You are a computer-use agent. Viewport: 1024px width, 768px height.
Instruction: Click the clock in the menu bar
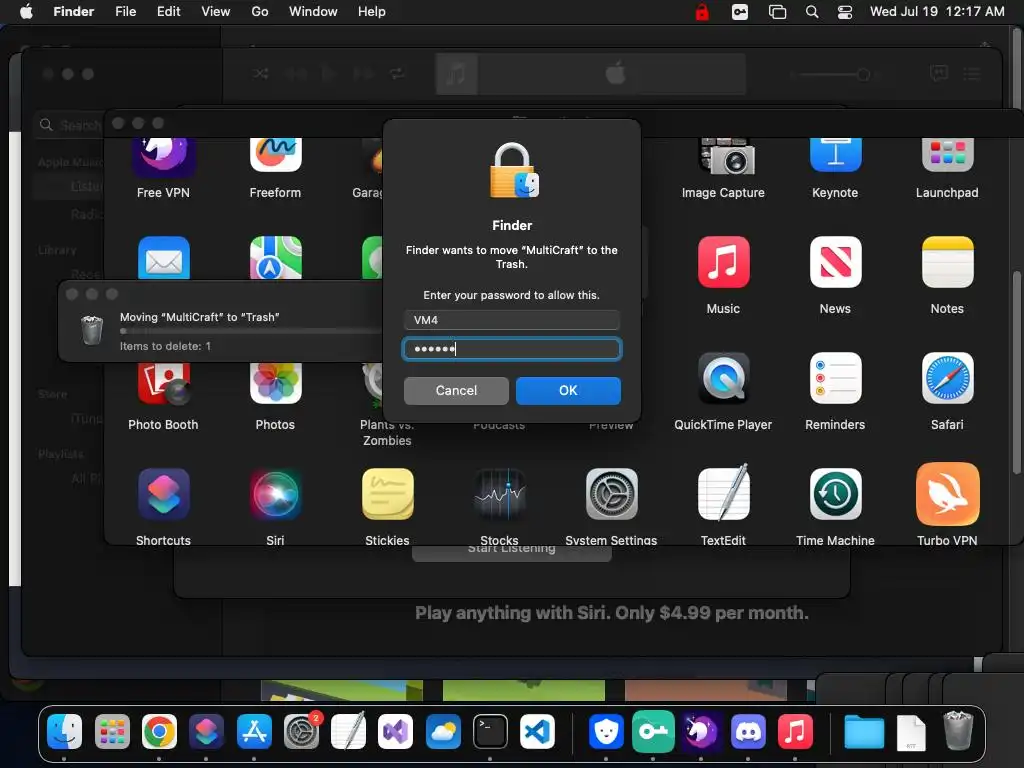936,12
